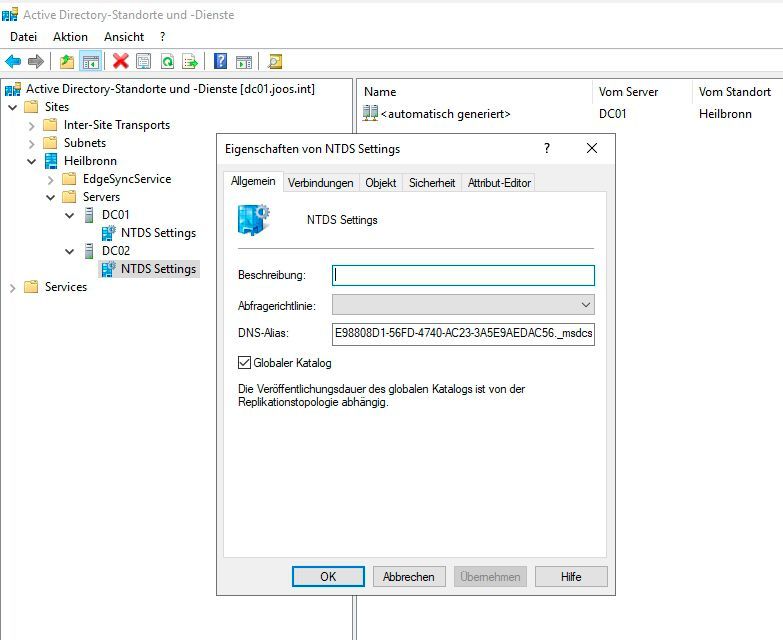Click the NTDS Settings icon in dialog
The height and width of the screenshot is (640, 783).
click(254, 220)
